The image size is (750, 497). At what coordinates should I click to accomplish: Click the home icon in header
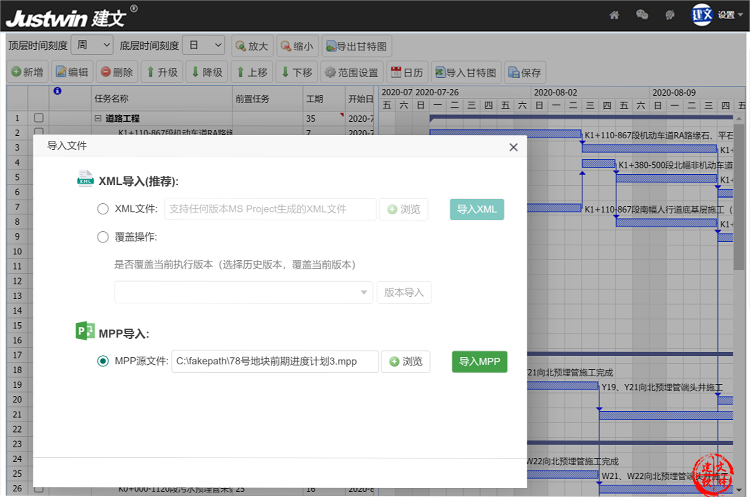(615, 15)
